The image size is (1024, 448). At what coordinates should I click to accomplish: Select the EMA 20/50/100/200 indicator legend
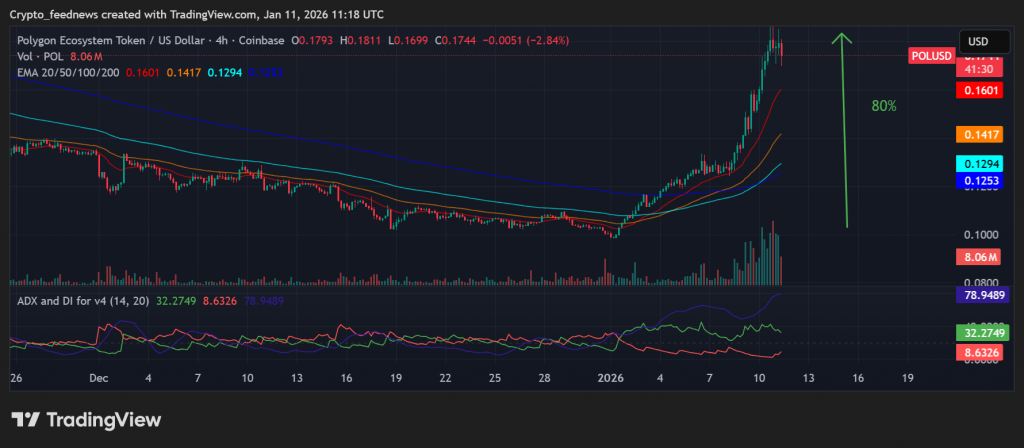click(x=68, y=72)
